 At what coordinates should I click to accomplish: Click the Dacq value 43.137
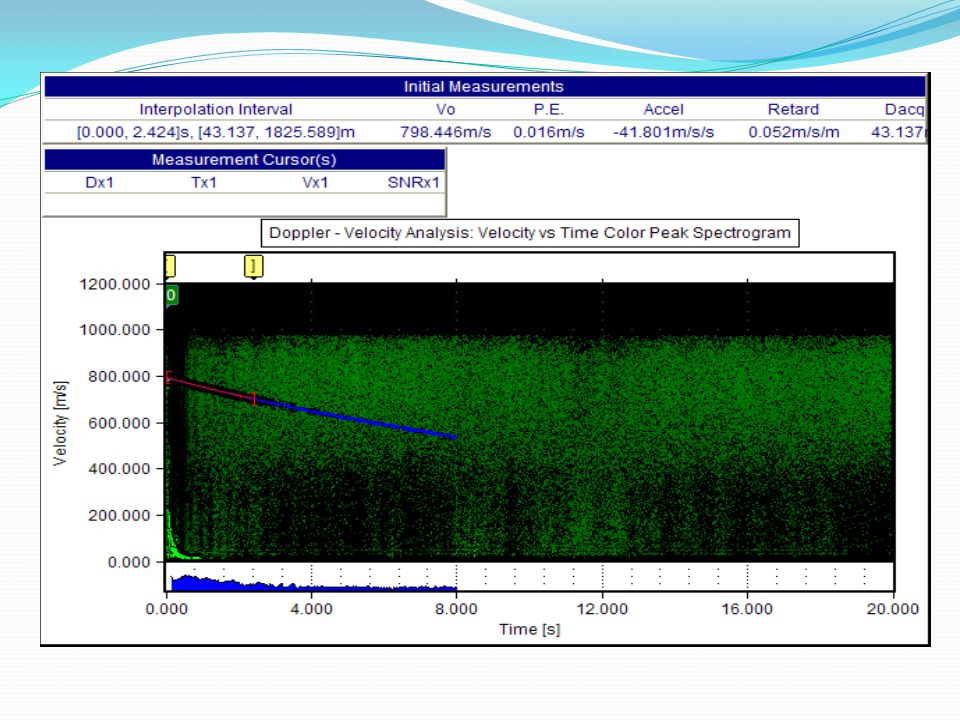(898, 132)
